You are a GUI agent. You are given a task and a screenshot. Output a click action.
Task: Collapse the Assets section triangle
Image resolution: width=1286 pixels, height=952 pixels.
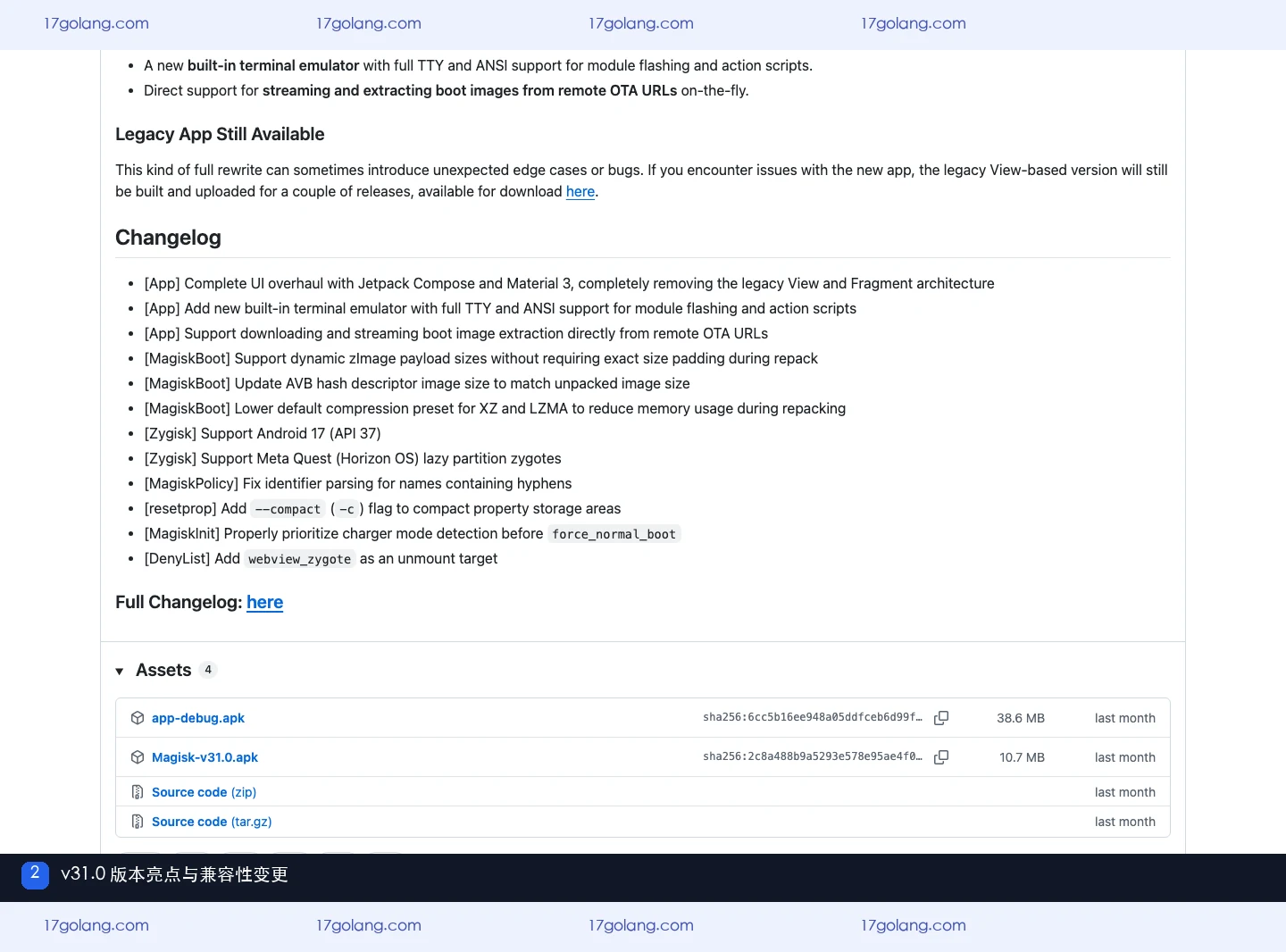tap(120, 671)
